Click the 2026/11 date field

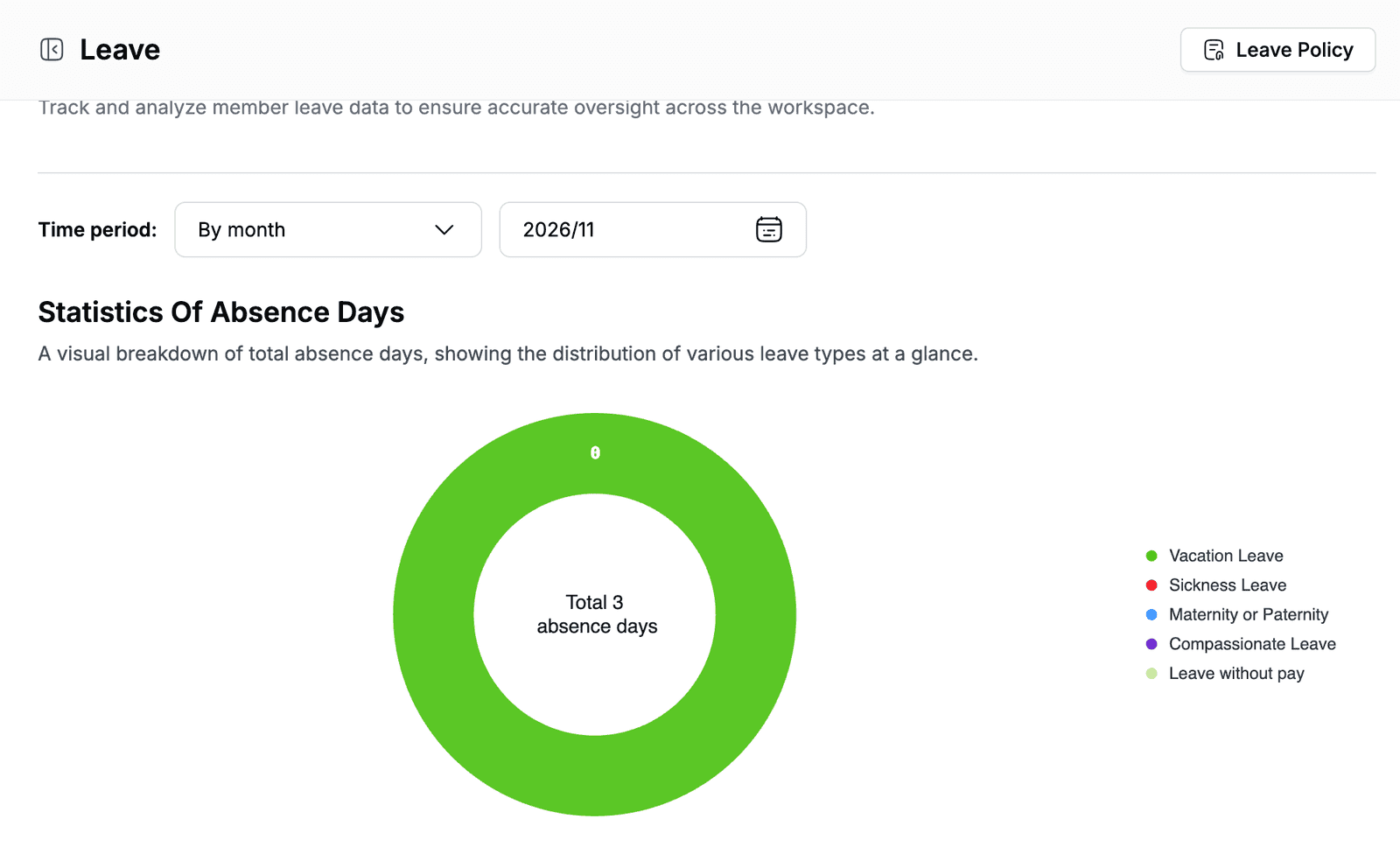653,230
